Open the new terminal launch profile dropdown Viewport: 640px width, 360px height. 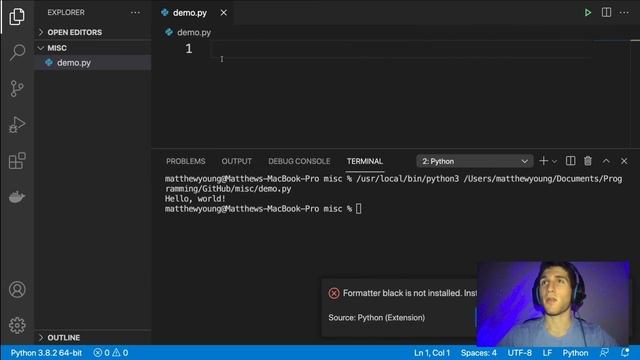click(x=554, y=162)
